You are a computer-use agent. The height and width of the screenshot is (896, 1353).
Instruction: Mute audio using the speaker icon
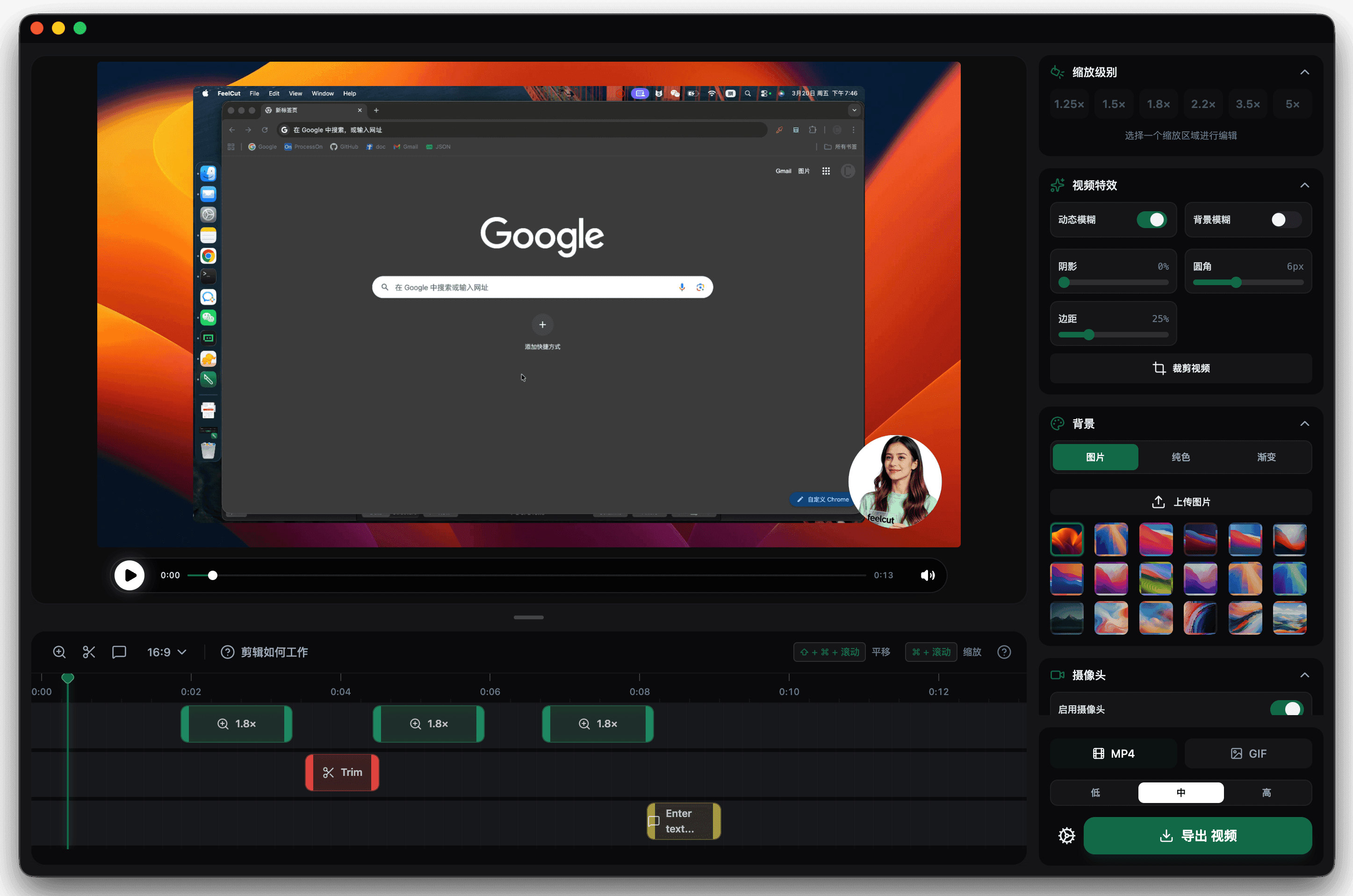pyautogui.click(x=927, y=575)
